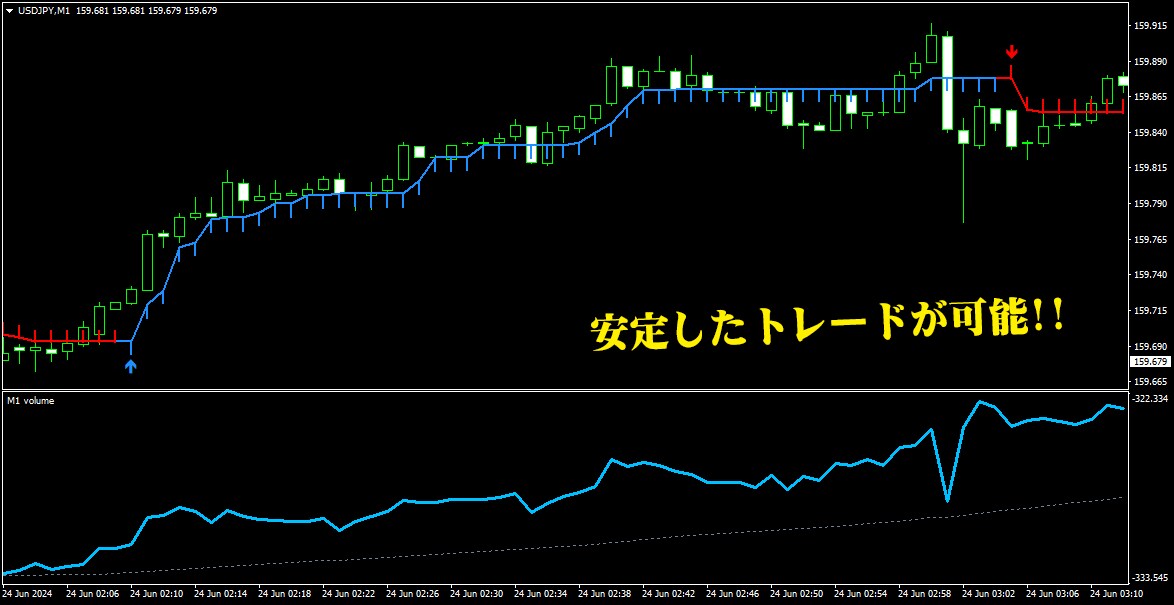Expand the USDJPY,M1 chart title triangle
This screenshot has width=1174, height=605.
(x=9, y=12)
